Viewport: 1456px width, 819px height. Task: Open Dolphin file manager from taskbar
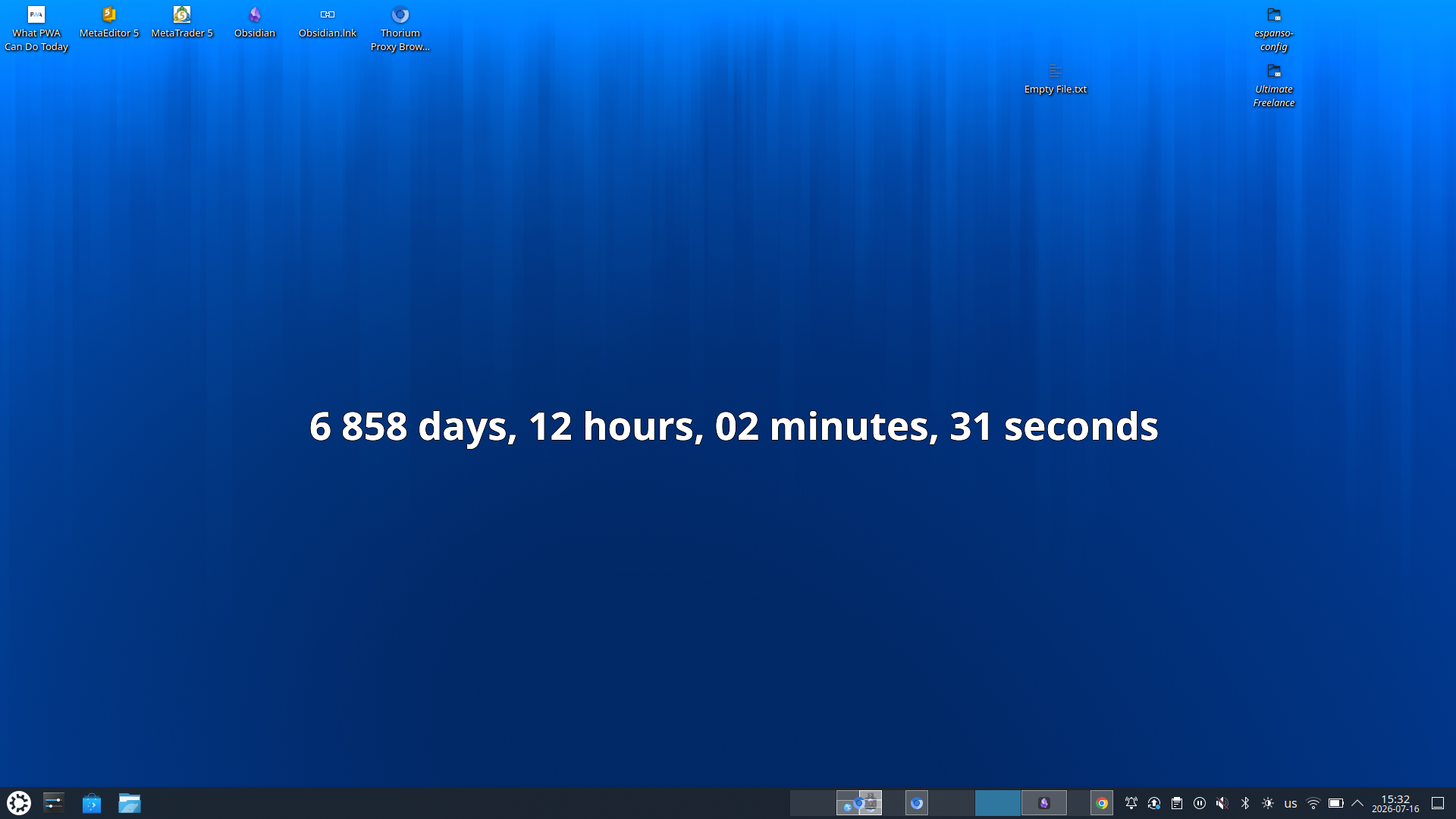[x=130, y=803]
